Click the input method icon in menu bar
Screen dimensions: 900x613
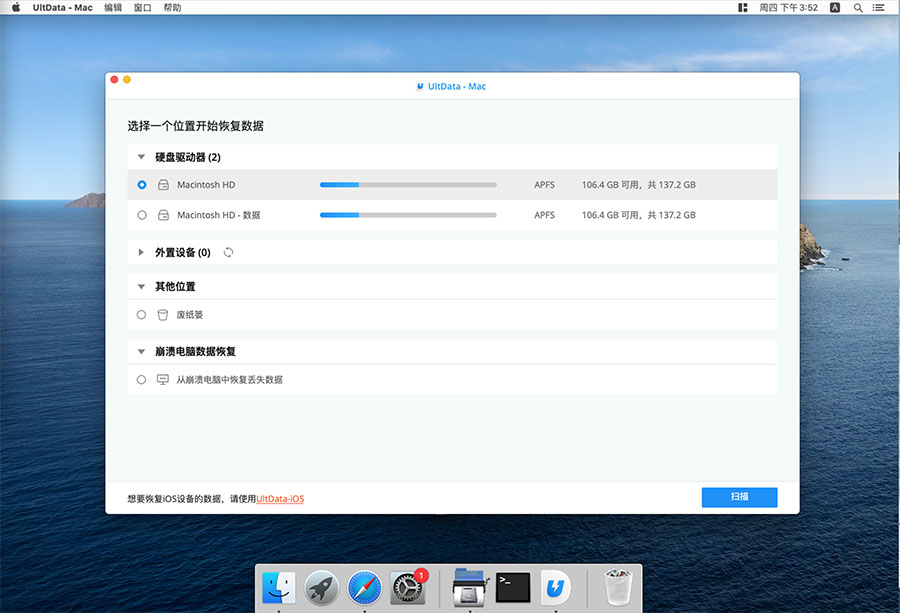[835, 7]
